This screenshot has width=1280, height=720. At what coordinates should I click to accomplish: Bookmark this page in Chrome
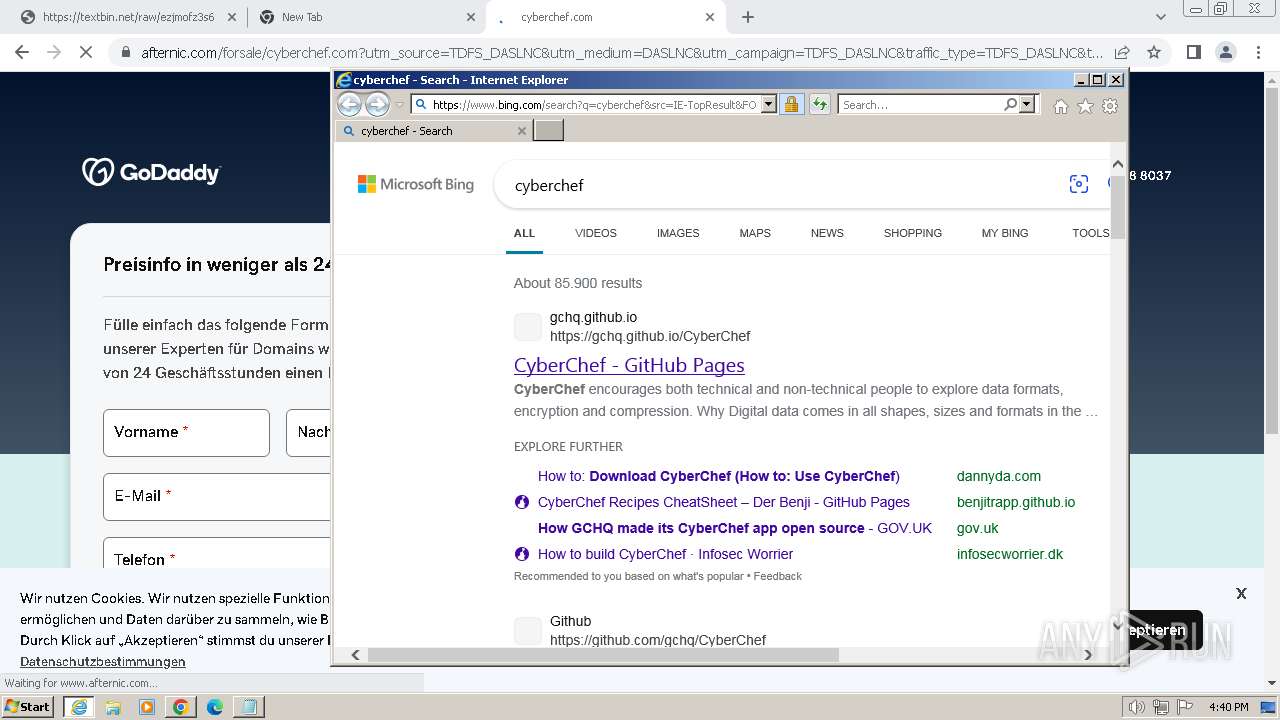pyautogui.click(x=1154, y=52)
